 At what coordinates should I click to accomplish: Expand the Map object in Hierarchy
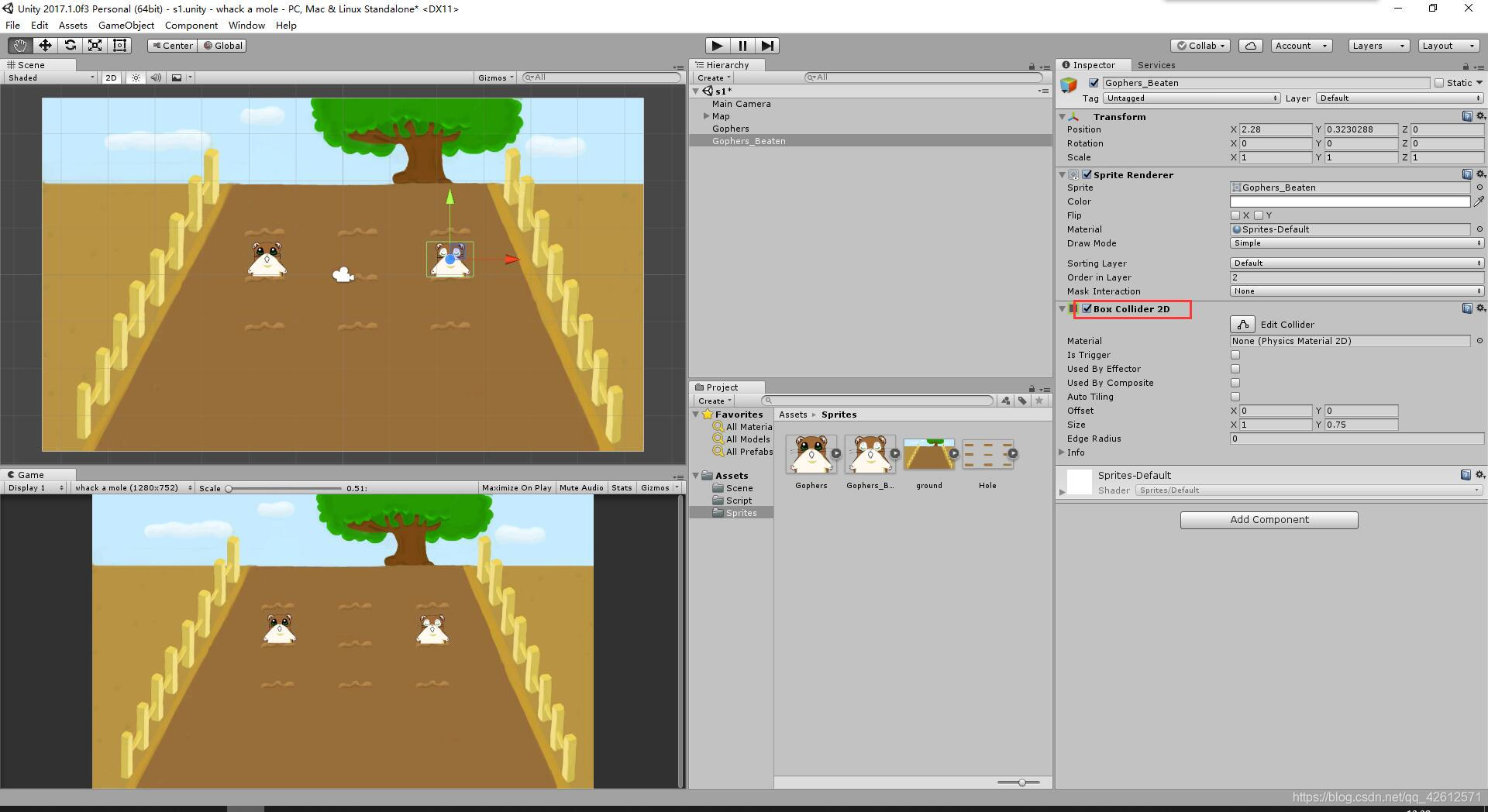[706, 116]
